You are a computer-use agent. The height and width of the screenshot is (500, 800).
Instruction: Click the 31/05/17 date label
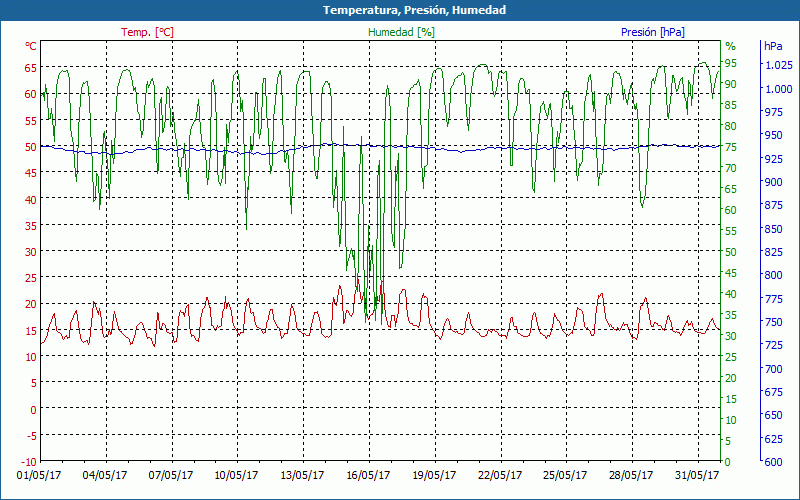[x=696, y=475]
